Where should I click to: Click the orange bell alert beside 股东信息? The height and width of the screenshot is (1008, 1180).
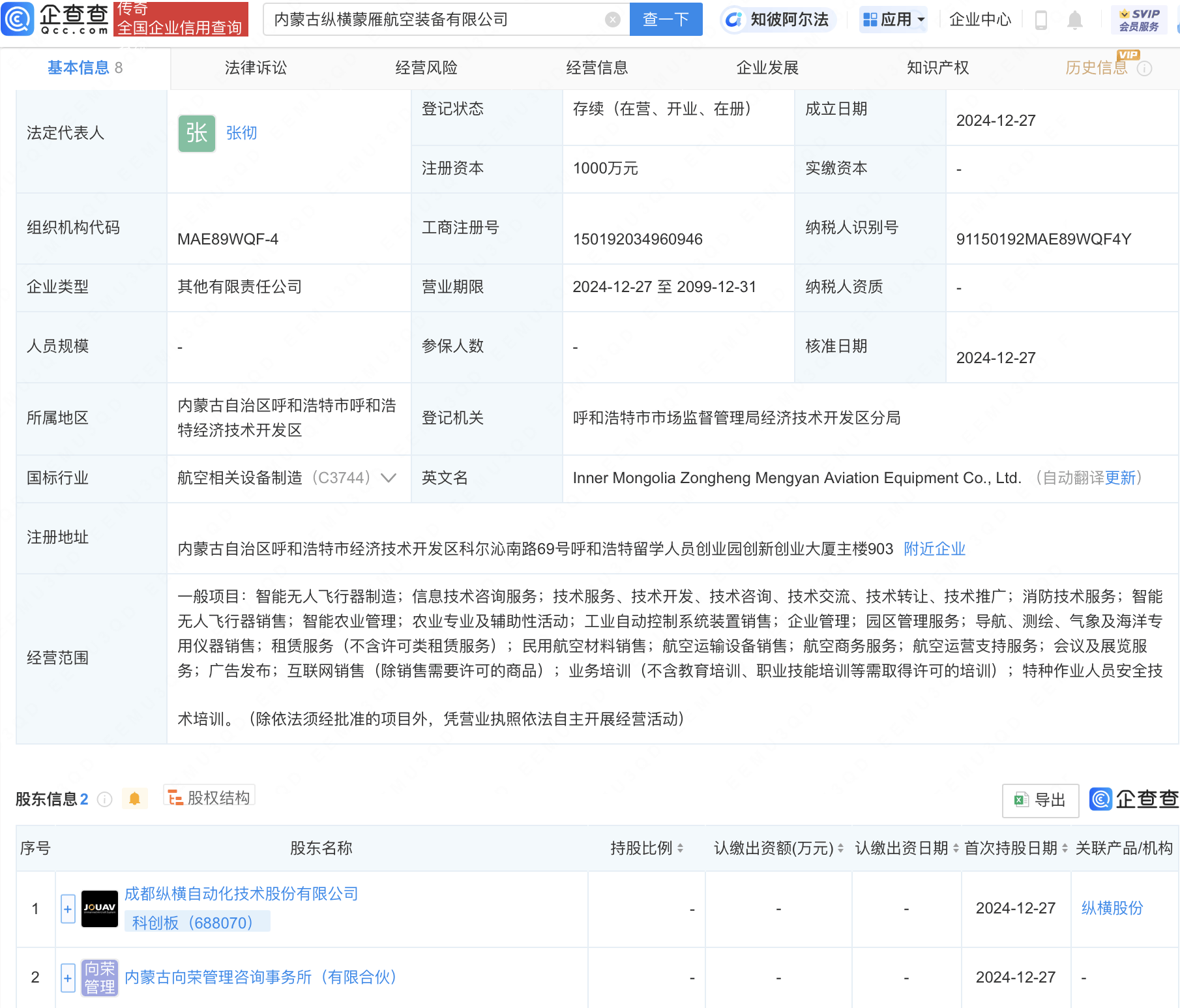pyautogui.click(x=135, y=799)
